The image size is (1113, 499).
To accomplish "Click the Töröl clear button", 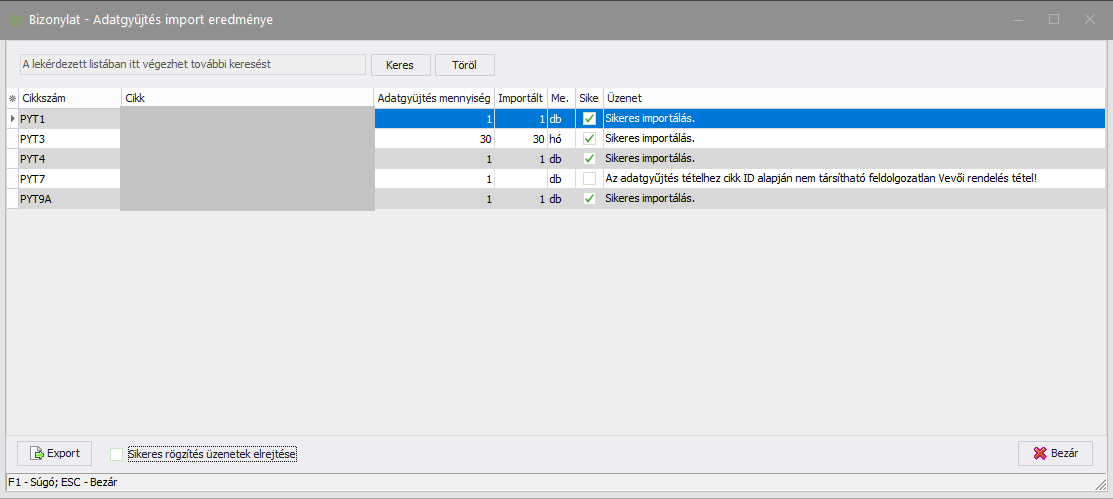I will click(464, 65).
